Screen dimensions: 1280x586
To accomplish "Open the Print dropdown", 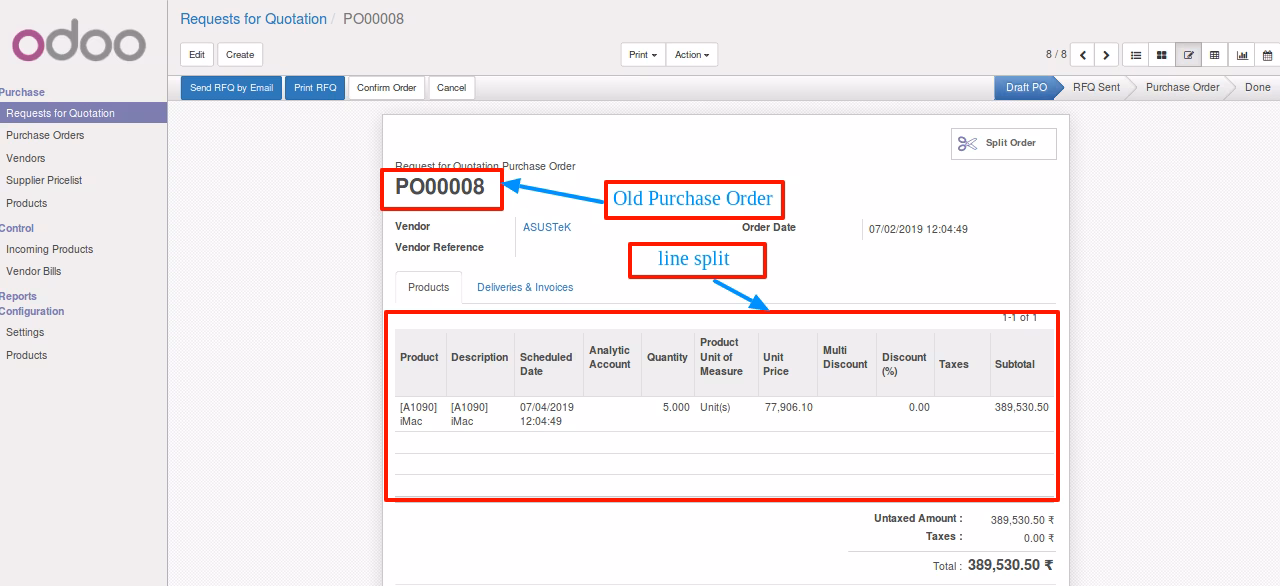I will coord(643,55).
